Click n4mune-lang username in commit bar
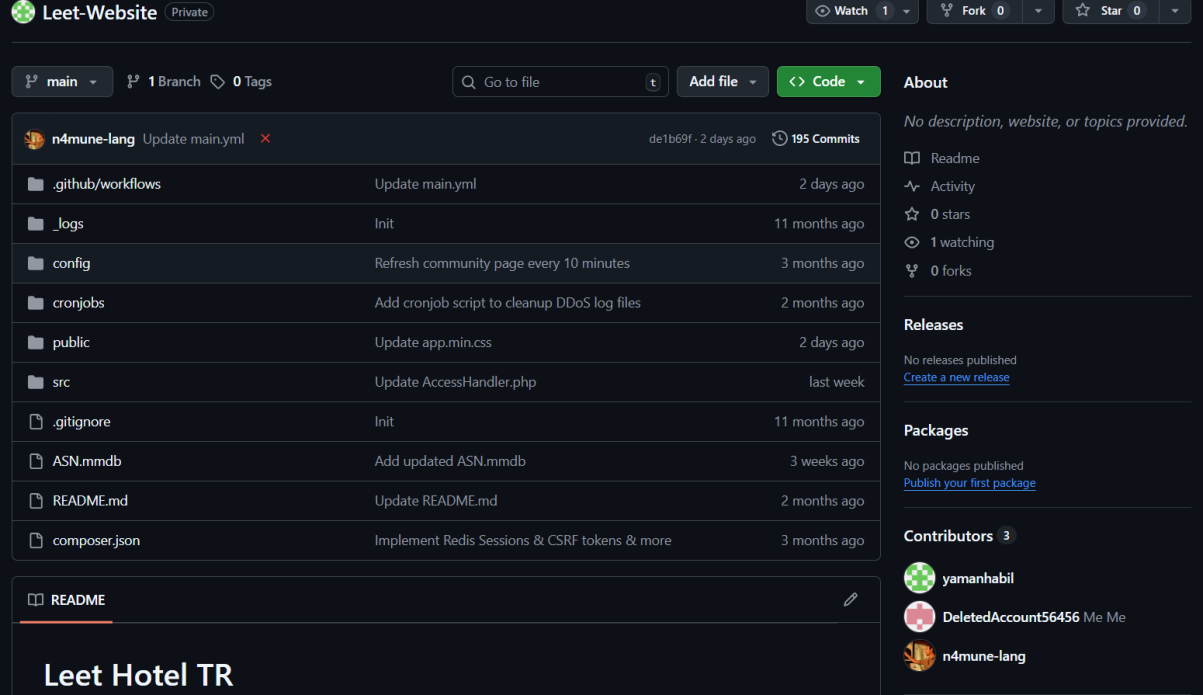 click(93, 139)
